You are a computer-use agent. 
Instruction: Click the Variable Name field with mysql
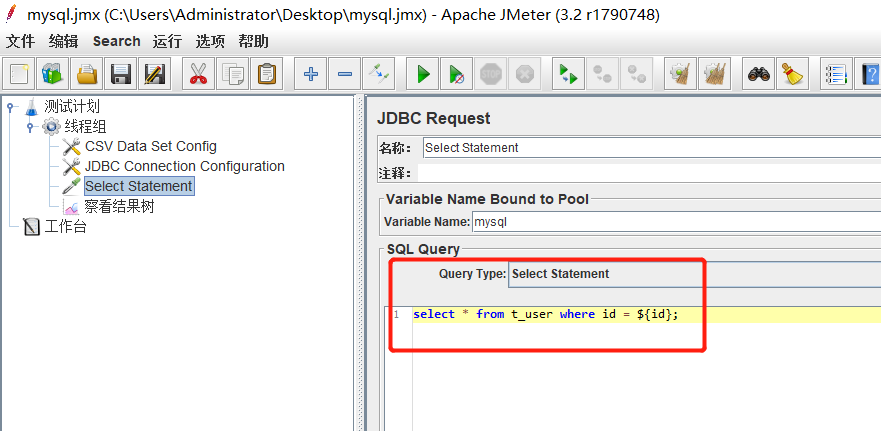676,222
